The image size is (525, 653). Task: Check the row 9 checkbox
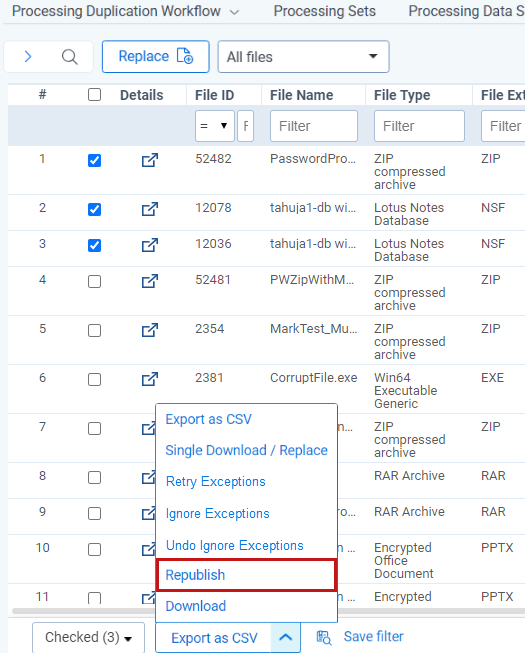[x=95, y=513]
